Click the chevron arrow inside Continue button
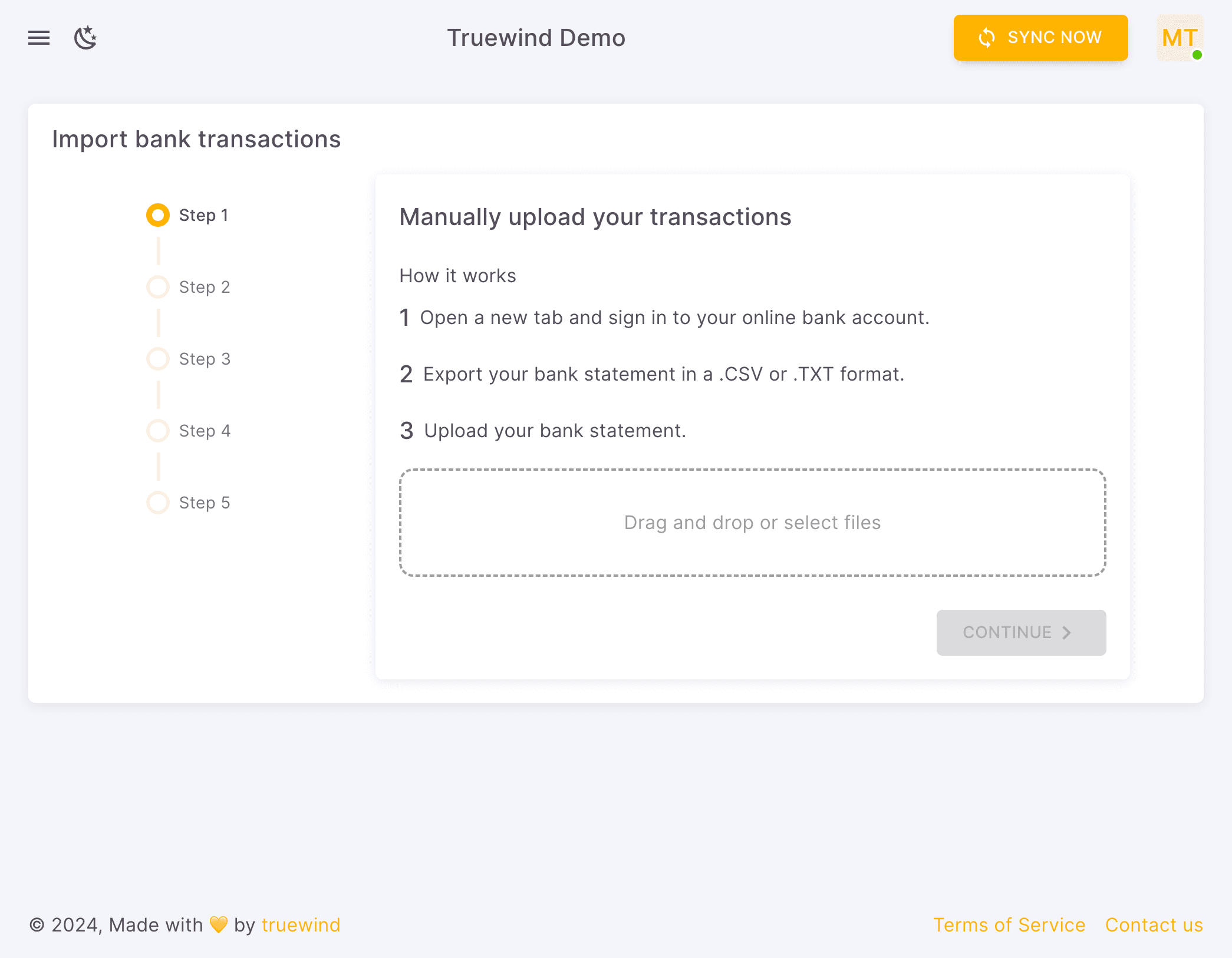Viewport: 1232px width, 958px height. coord(1067,632)
